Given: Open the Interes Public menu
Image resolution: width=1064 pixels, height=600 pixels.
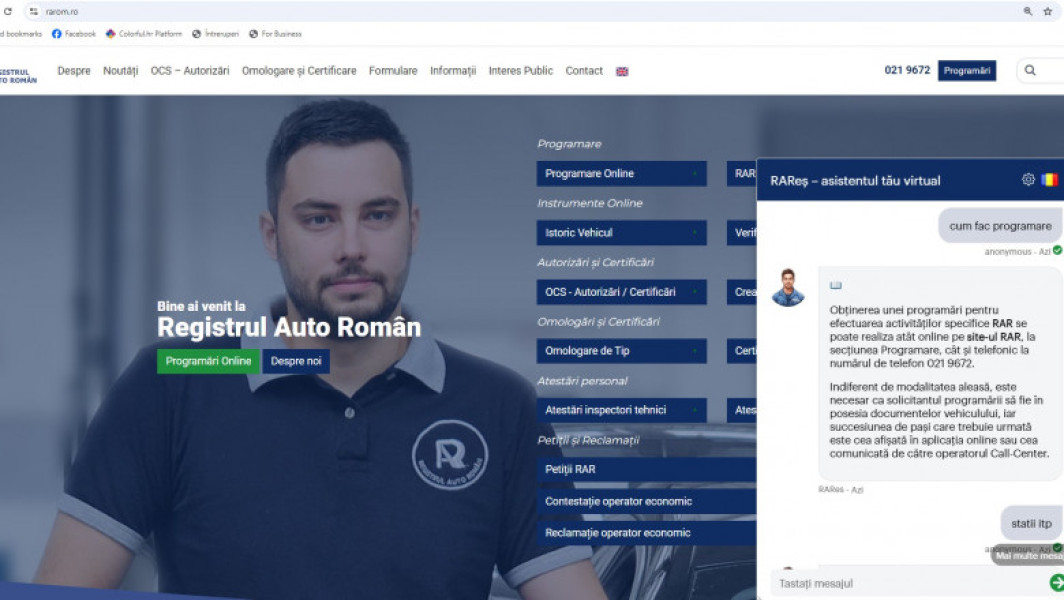Looking at the screenshot, I should click(x=520, y=71).
